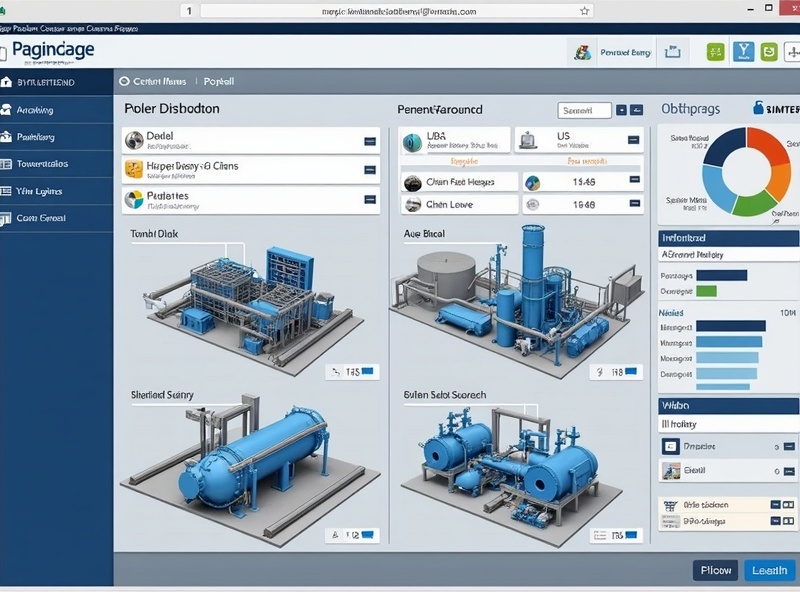Click the globe icon beside 15.46
Viewport: 800px width, 592px height.
click(532, 182)
